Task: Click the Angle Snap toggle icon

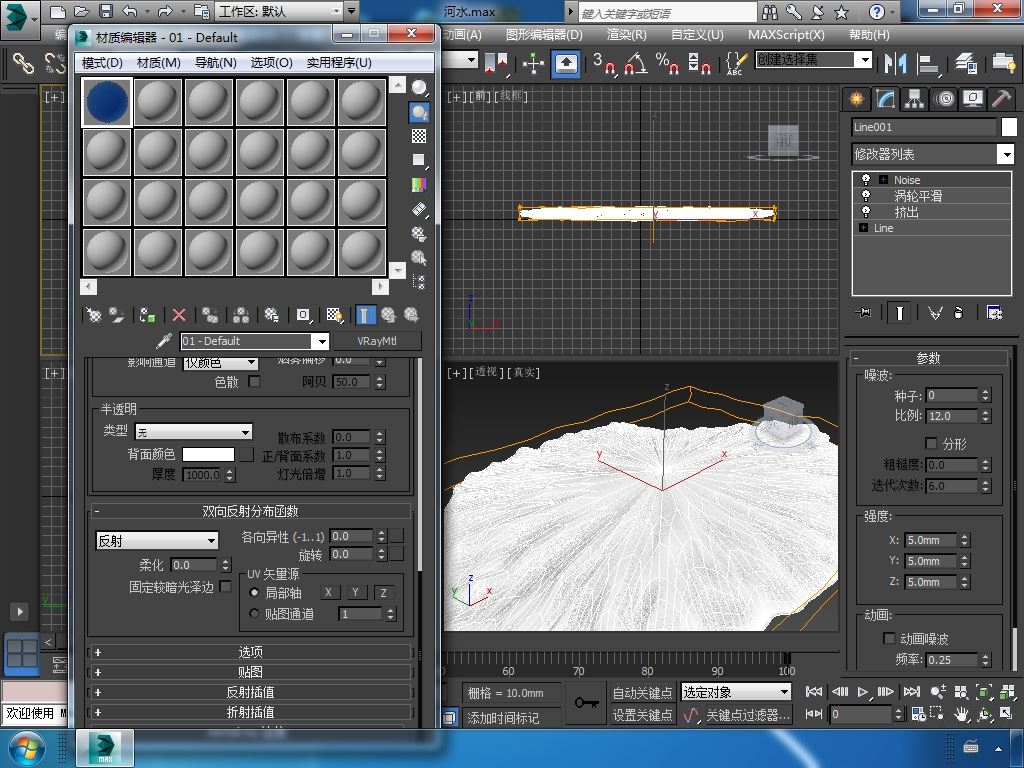Action: (634, 63)
